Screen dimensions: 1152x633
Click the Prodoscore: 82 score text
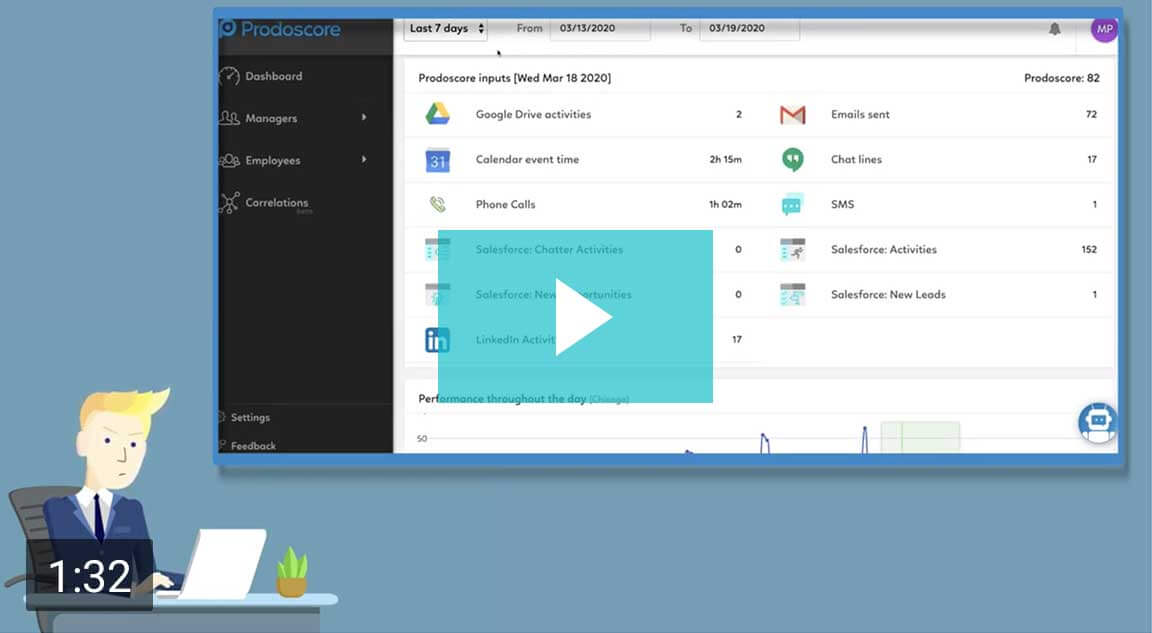click(x=1062, y=78)
